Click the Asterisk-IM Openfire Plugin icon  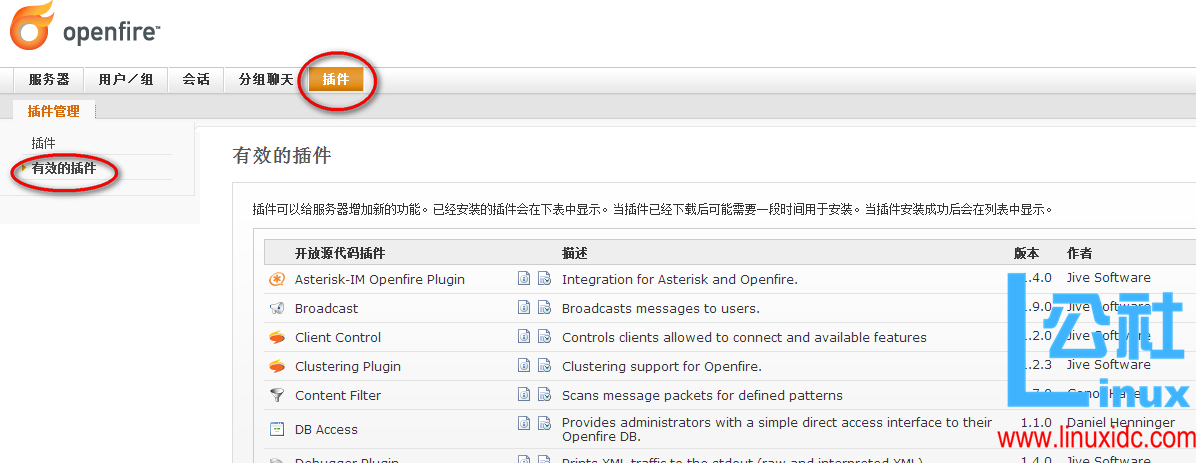(x=277, y=279)
